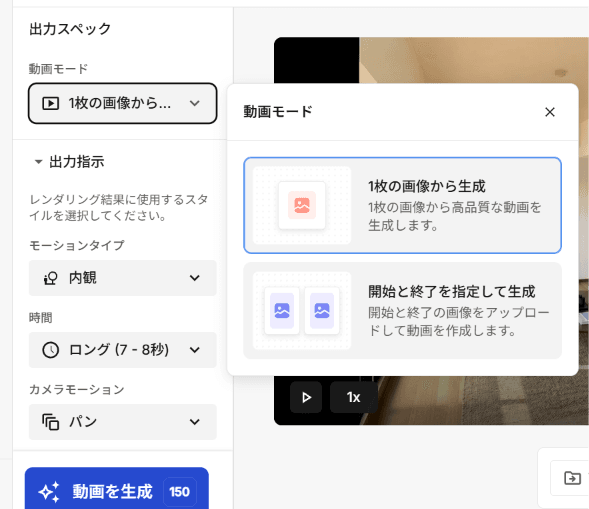
Task: Collapse the 出力指示 section
Action: pos(38,162)
